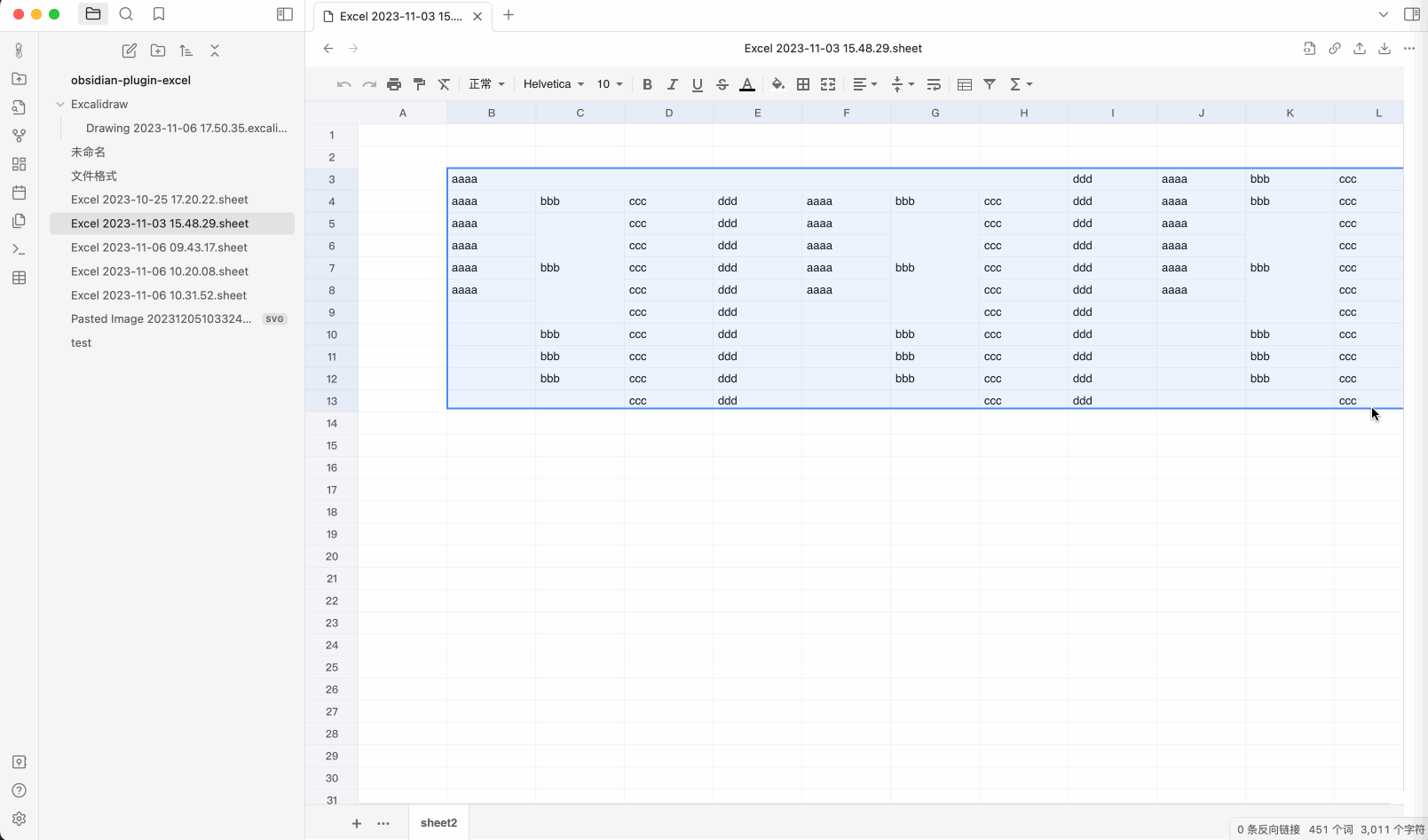Viewport: 1428px width, 840px height.
Task: Open the file explorer folder icon
Action: [x=93, y=14]
